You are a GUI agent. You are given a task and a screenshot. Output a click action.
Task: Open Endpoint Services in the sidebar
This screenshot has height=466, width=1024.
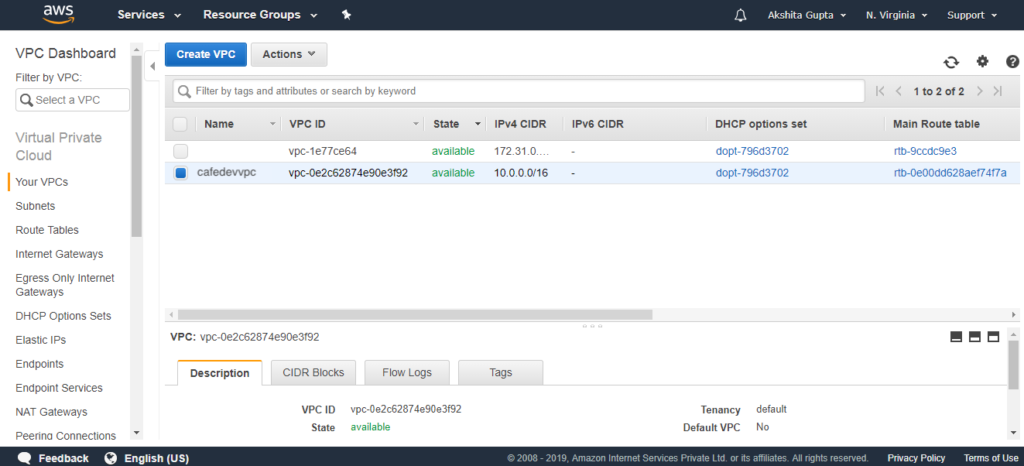click(59, 388)
